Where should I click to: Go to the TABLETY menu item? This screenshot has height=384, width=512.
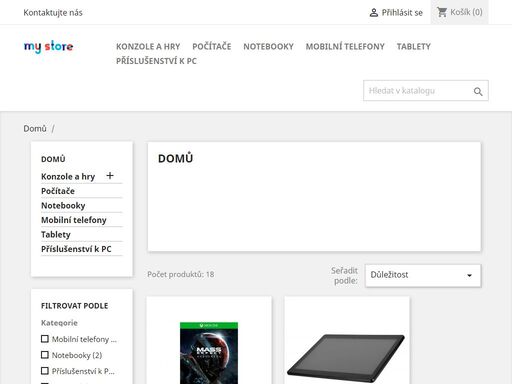click(x=414, y=47)
